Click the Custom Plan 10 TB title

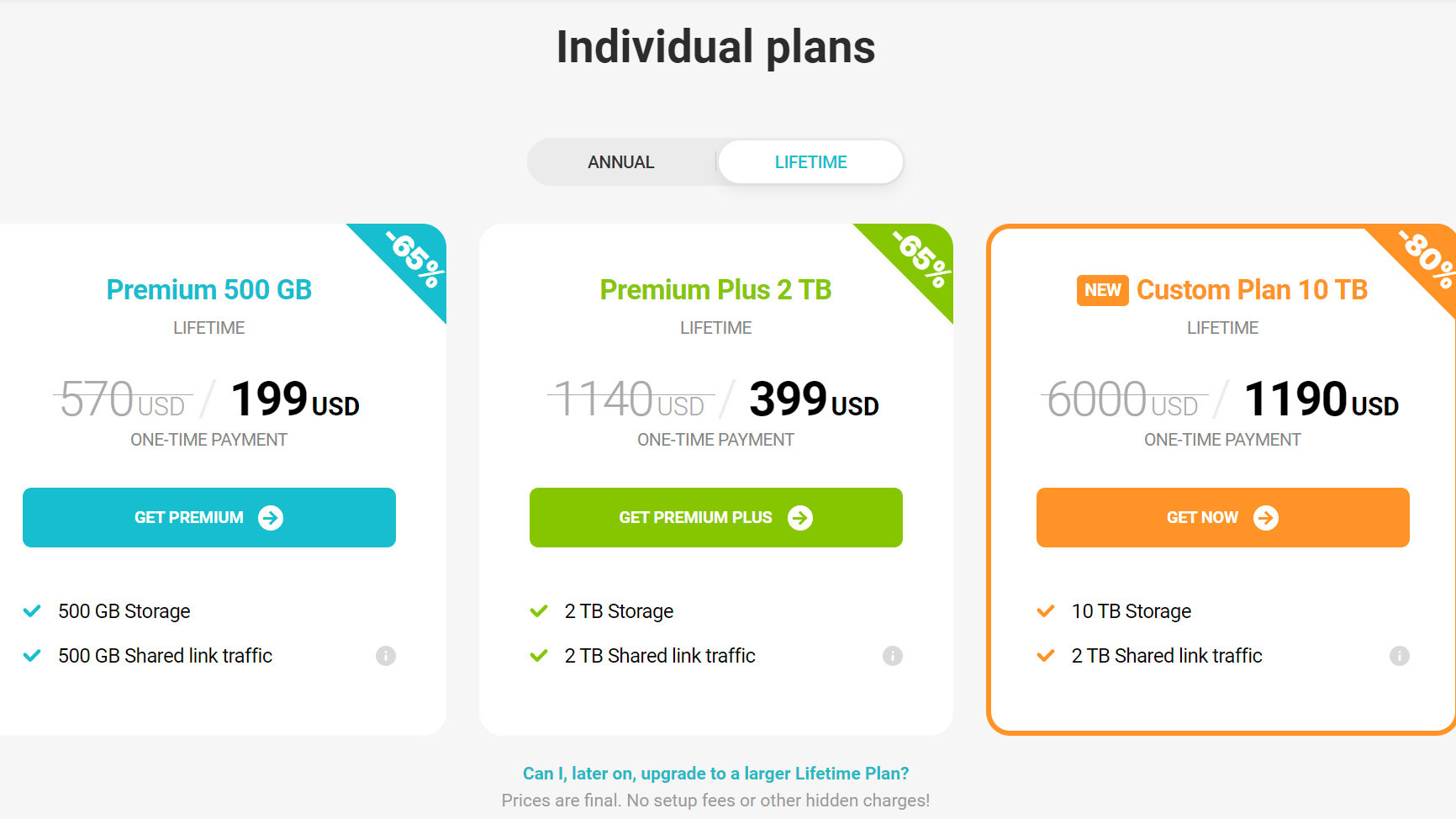[1252, 290]
